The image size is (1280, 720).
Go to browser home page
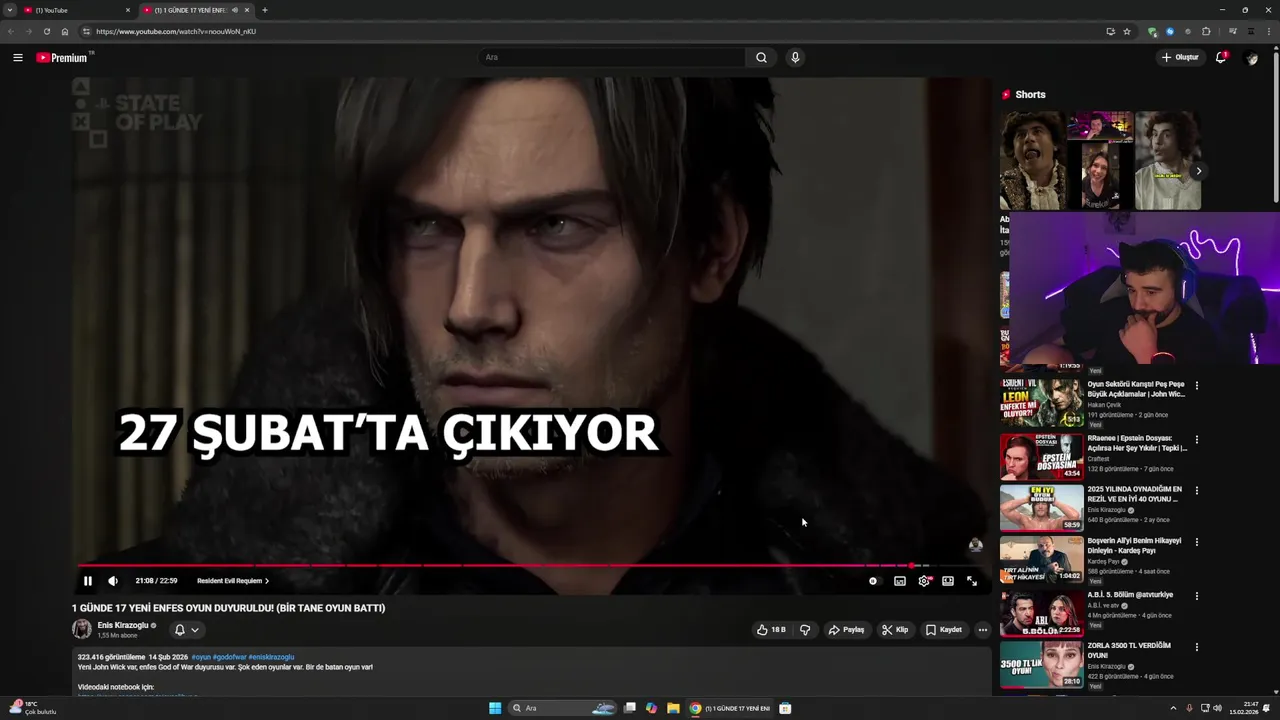point(65,31)
